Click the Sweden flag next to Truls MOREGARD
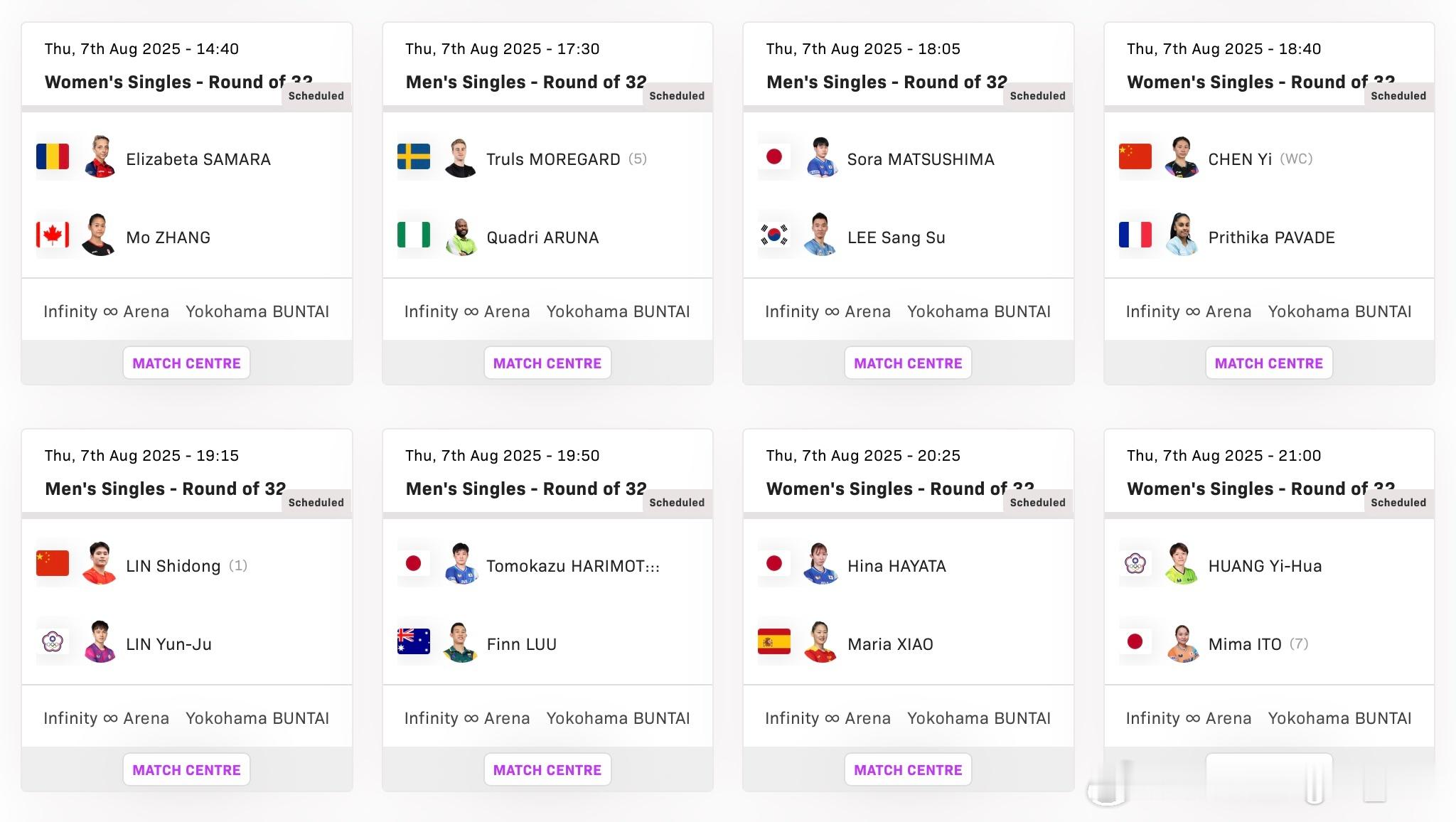The width and height of the screenshot is (1456, 822). (x=414, y=156)
